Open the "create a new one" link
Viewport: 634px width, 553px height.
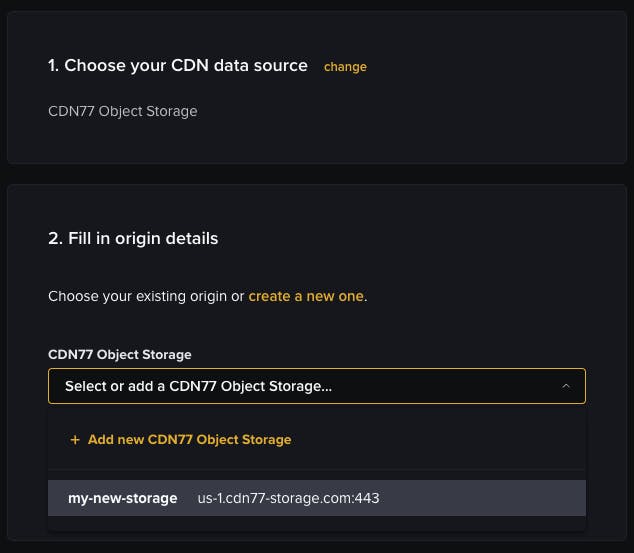coord(306,296)
